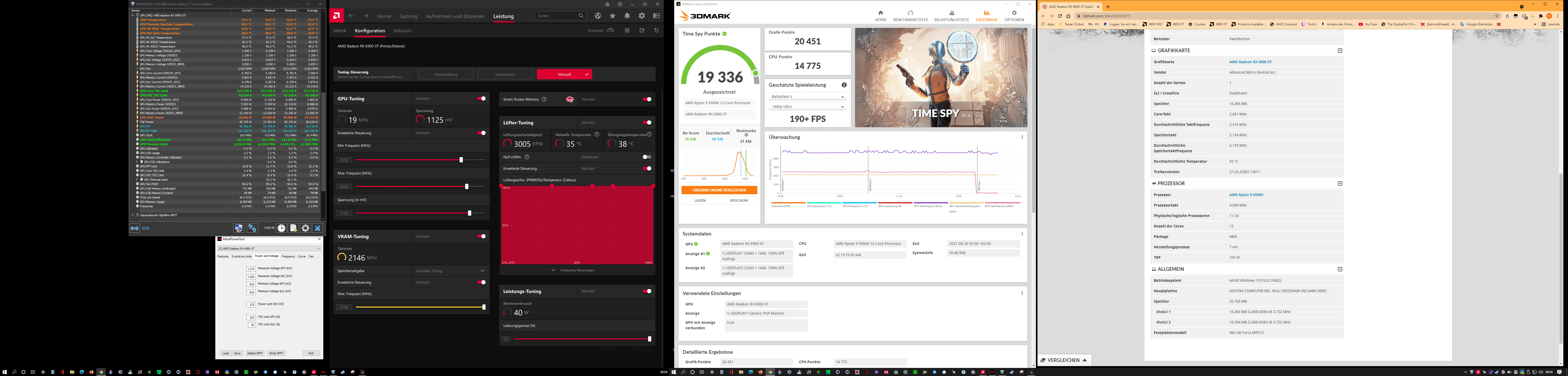
Task: Collapse ALLGEMEIN section on 3dmark.com
Action: [x=1340, y=269]
